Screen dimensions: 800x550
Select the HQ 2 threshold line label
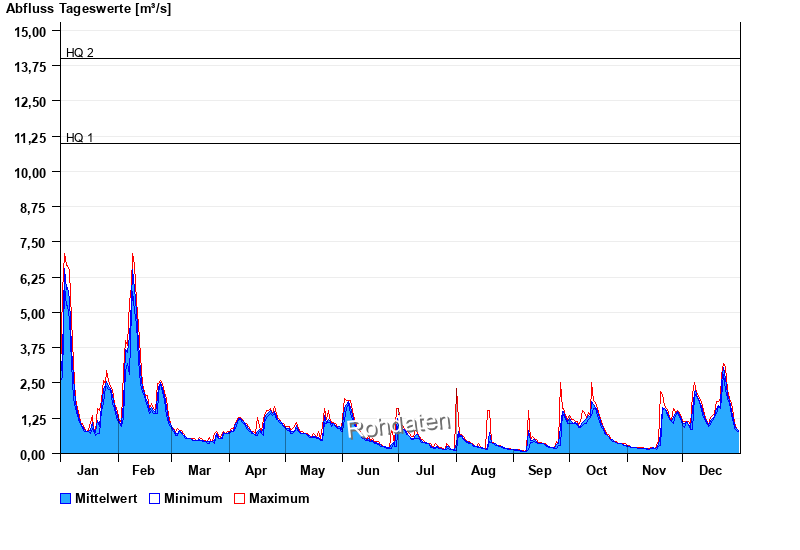(x=80, y=52)
